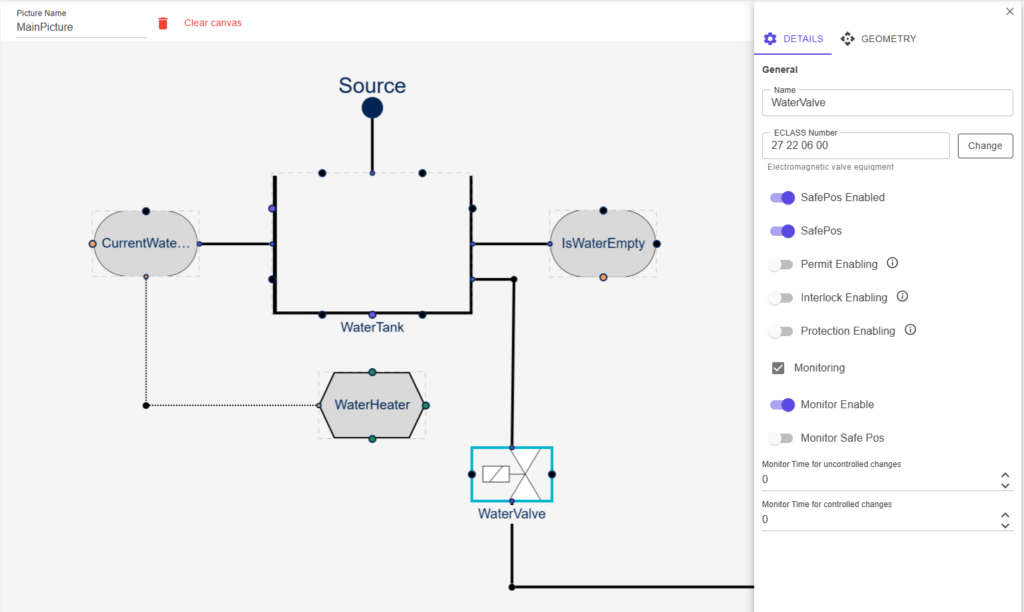Turn on Monitor Safe Pos switch

780,438
